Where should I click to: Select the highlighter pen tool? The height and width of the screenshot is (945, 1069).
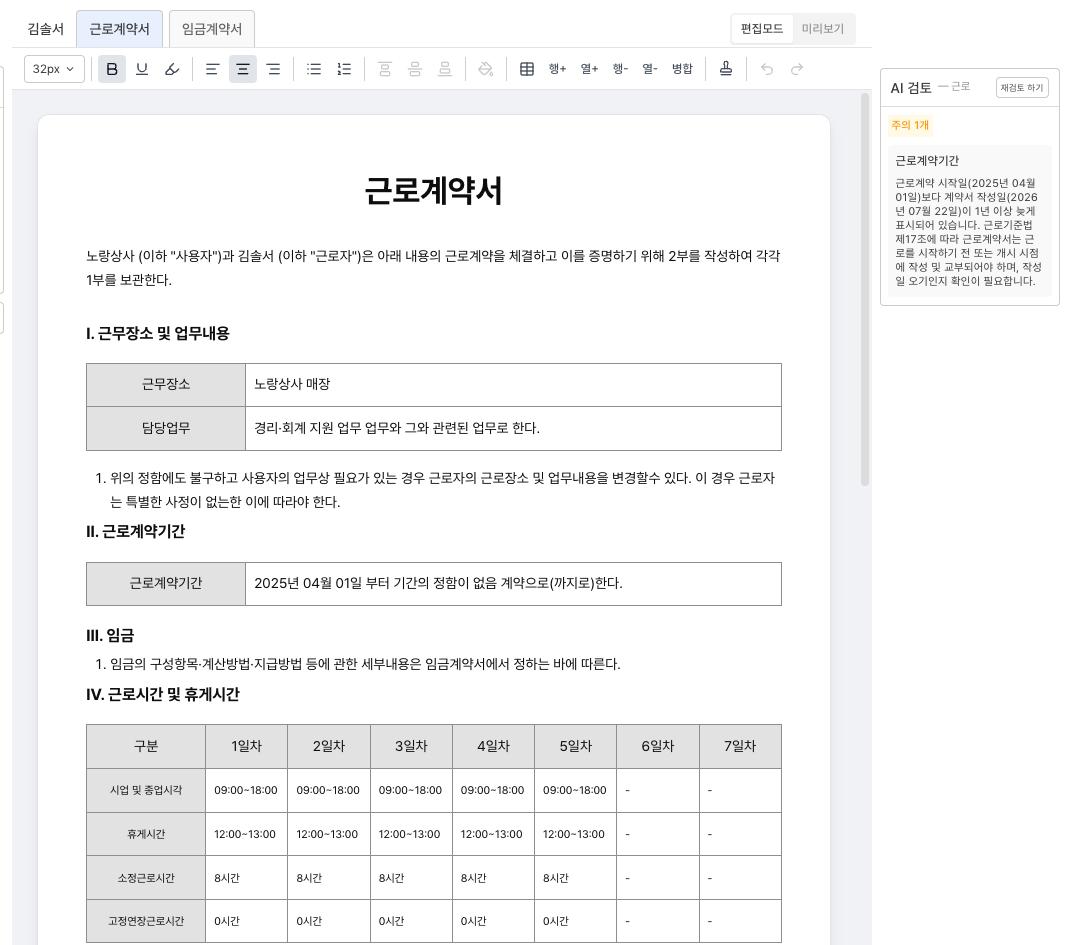(x=172, y=69)
